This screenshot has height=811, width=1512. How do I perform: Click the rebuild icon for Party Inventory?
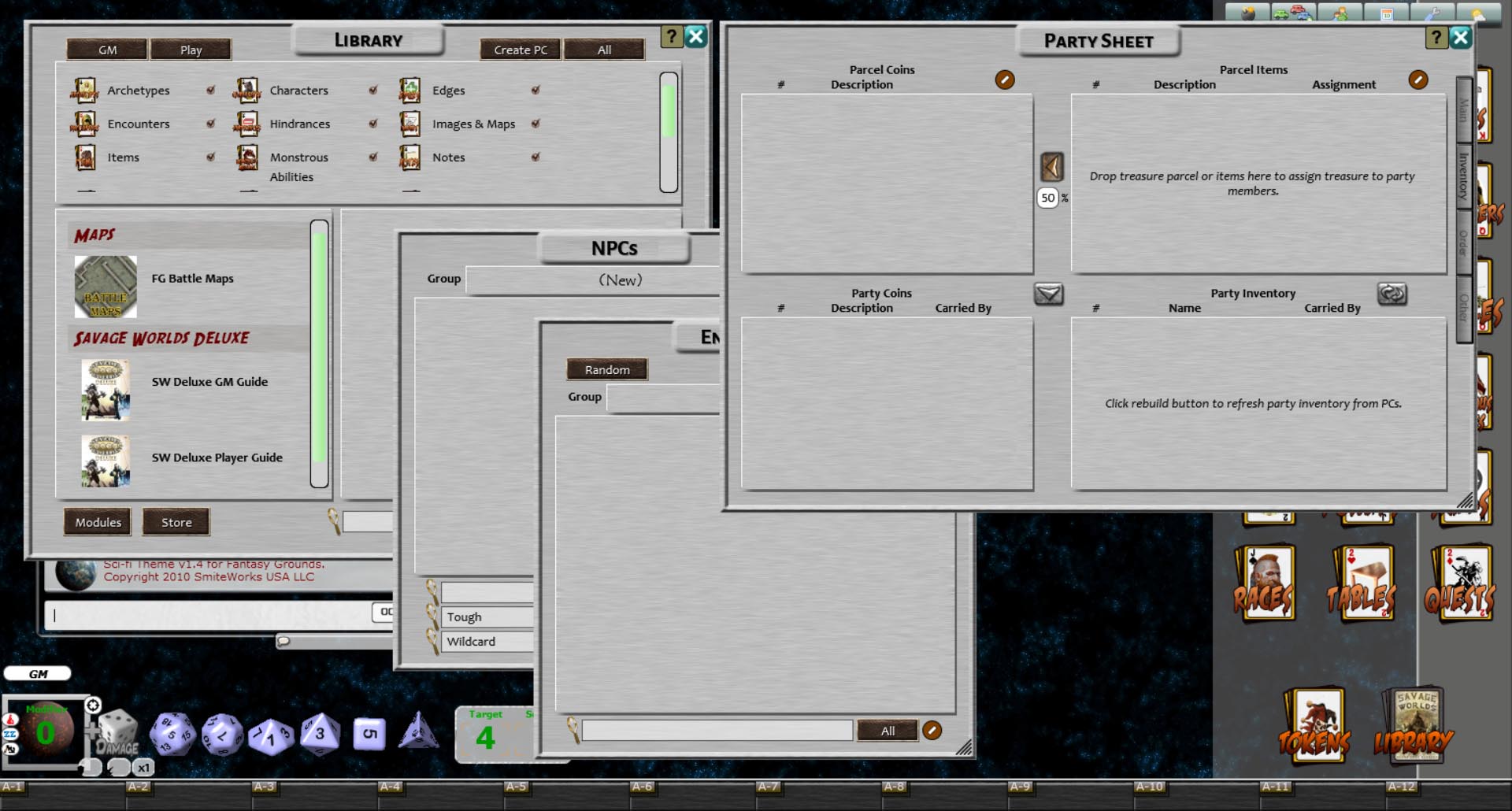tap(1393, 294)
